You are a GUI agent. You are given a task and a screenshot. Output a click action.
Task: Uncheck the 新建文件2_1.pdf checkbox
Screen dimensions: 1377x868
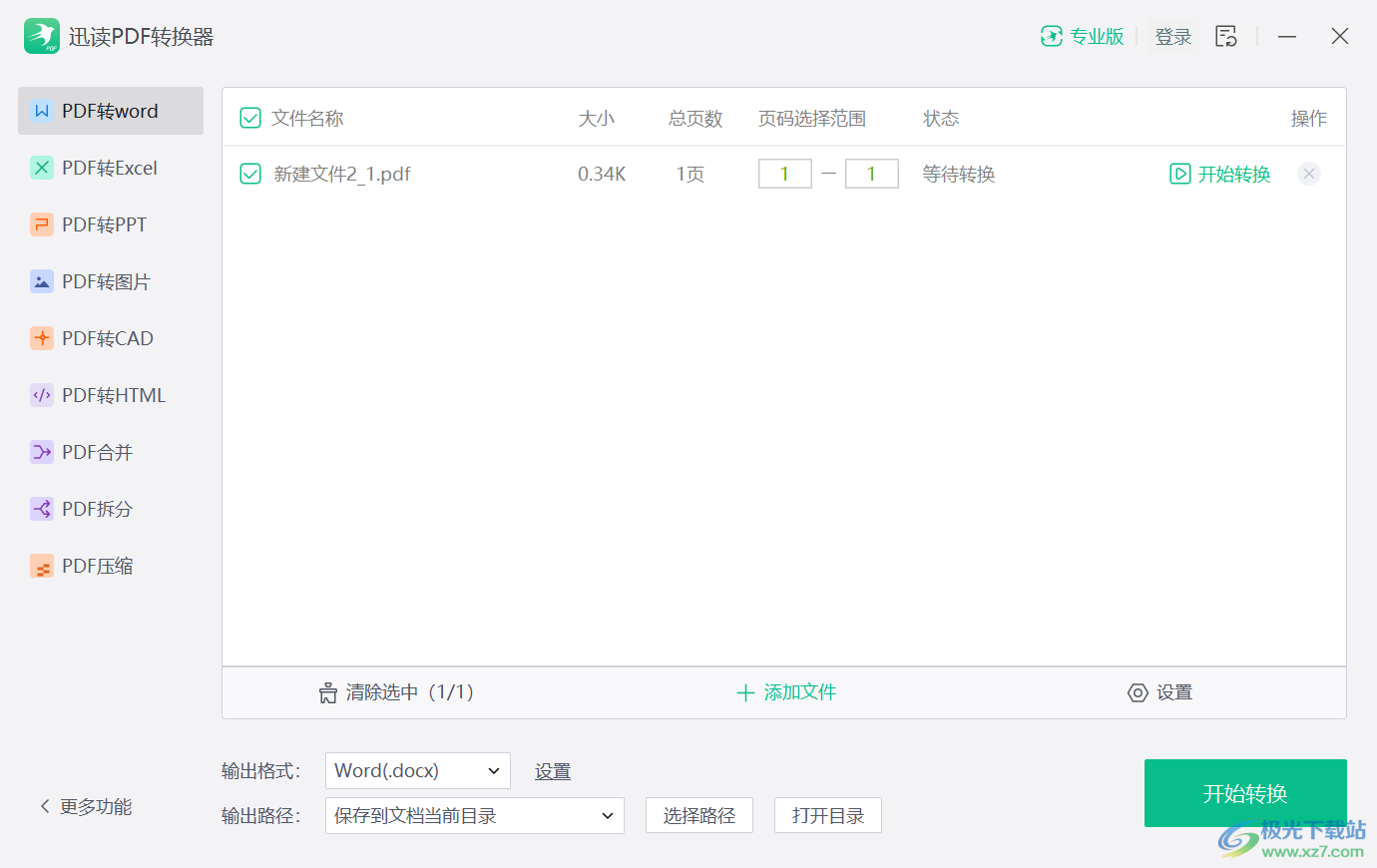pos(250,175)
